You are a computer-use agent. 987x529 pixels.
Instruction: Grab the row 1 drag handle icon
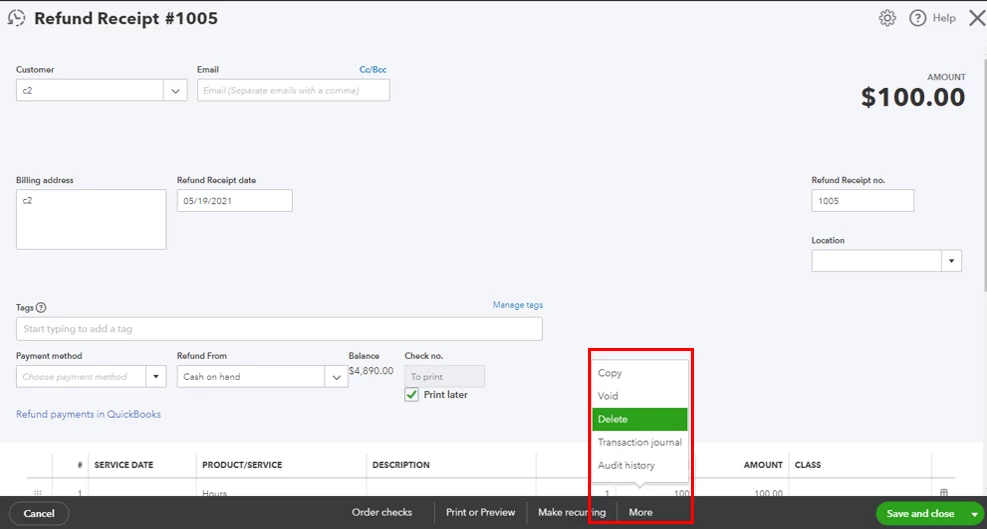coord(38,492)
